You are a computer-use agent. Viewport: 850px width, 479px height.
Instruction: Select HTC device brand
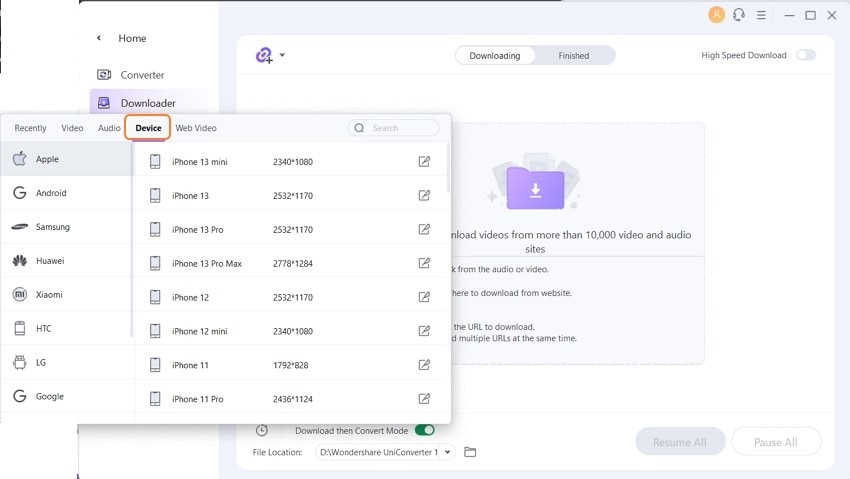(66, 328)
